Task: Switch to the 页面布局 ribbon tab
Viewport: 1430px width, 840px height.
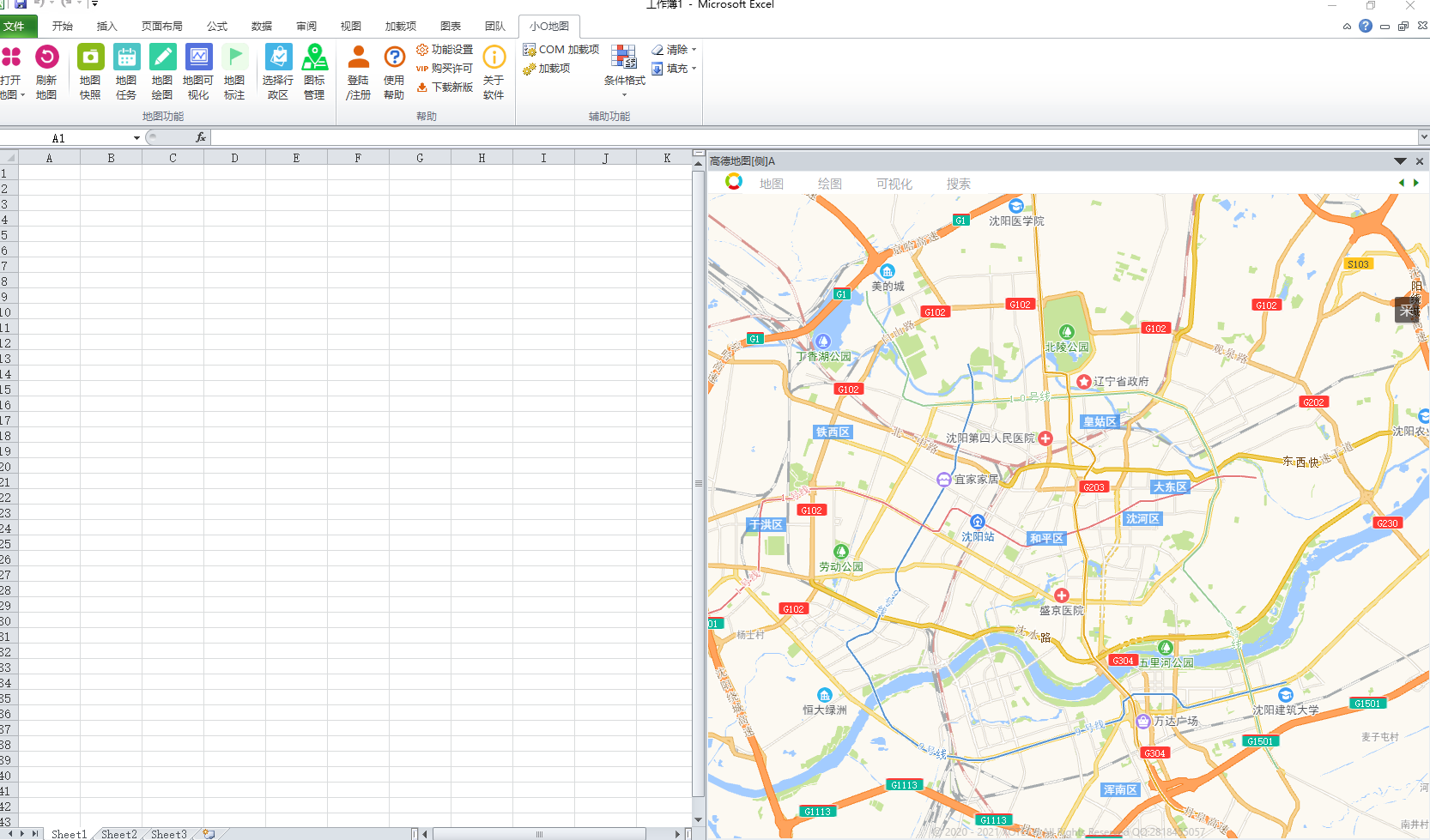Action: (162, 27)
